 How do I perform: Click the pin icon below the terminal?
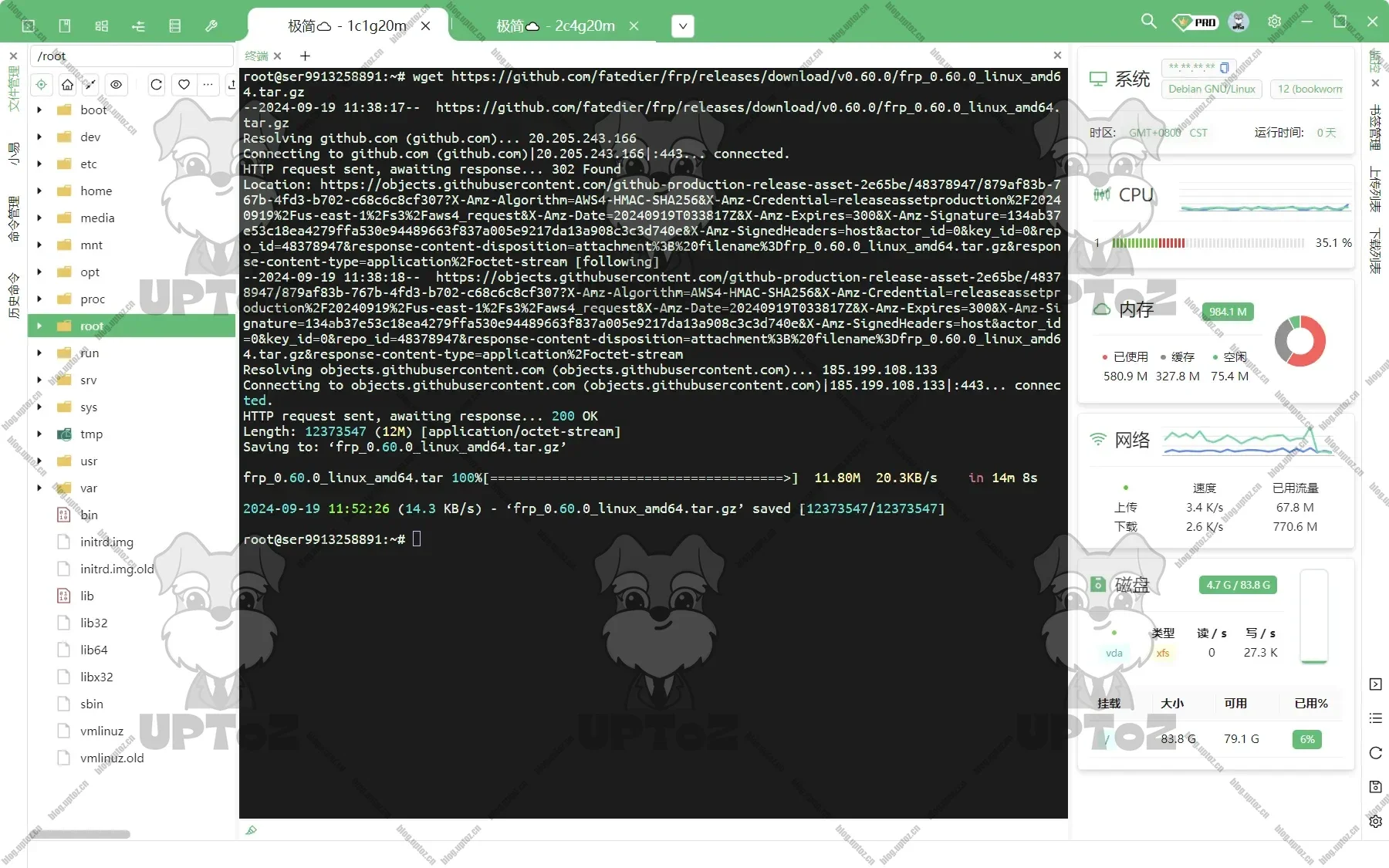coord(251,830)
